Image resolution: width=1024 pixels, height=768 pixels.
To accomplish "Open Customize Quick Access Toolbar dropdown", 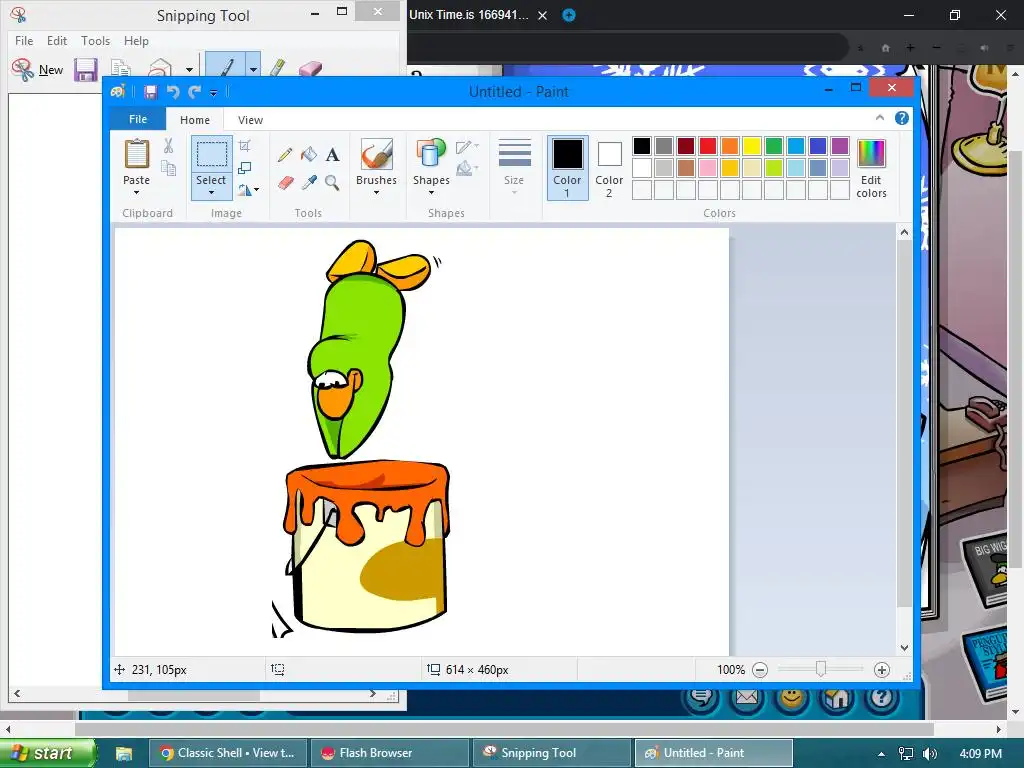I will coord(214,93).
